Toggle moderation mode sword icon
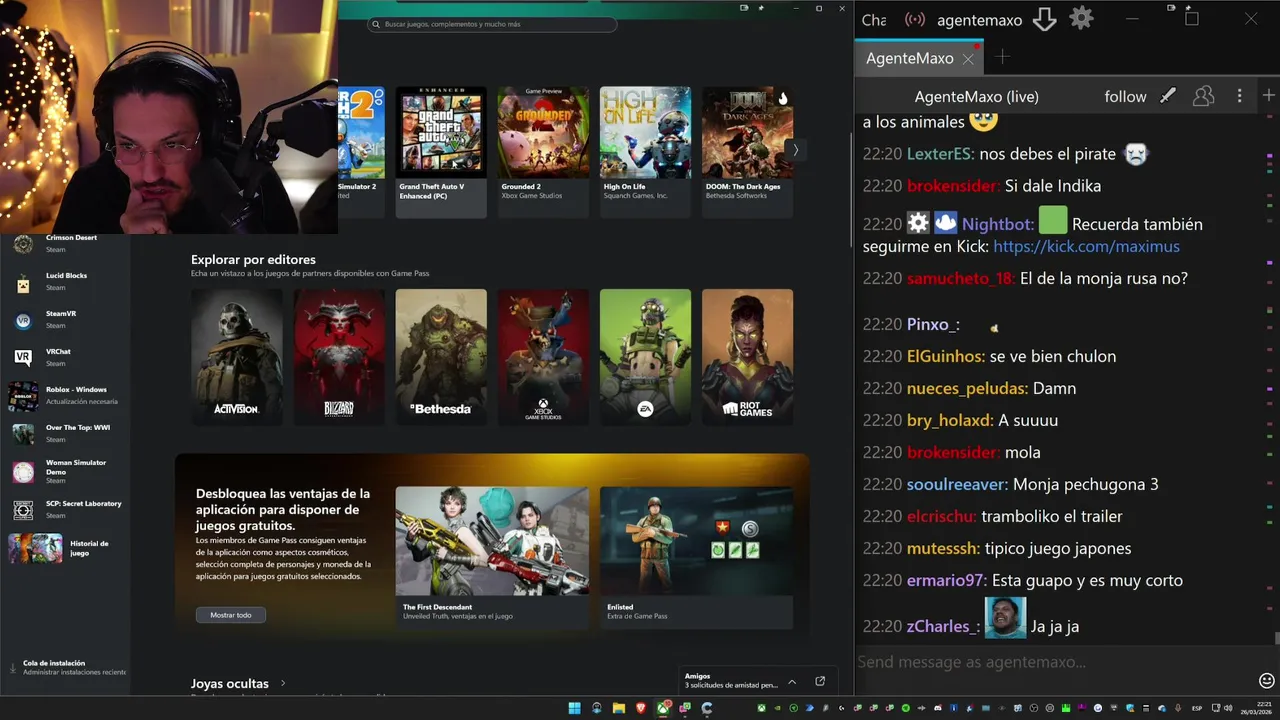 (x=1168, y=96)
